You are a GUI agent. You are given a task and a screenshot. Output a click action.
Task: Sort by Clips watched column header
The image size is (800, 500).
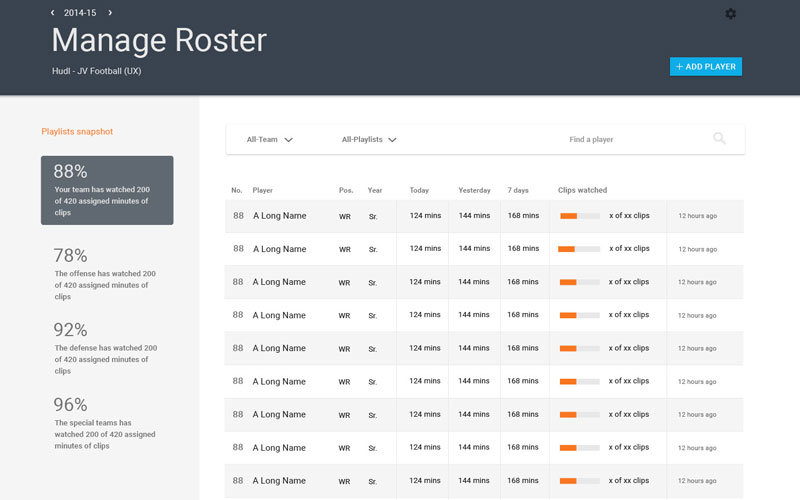pyautogui.click(x=582, y=190)
